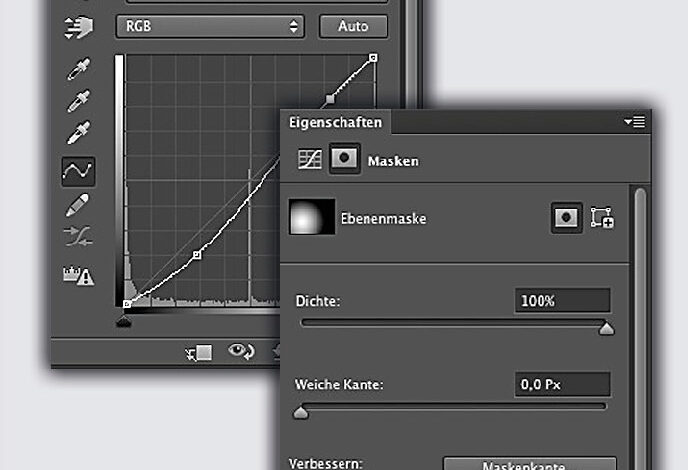Add vector mask icon
The height and width of the screenshot is (470, 688).
point(602,218)
